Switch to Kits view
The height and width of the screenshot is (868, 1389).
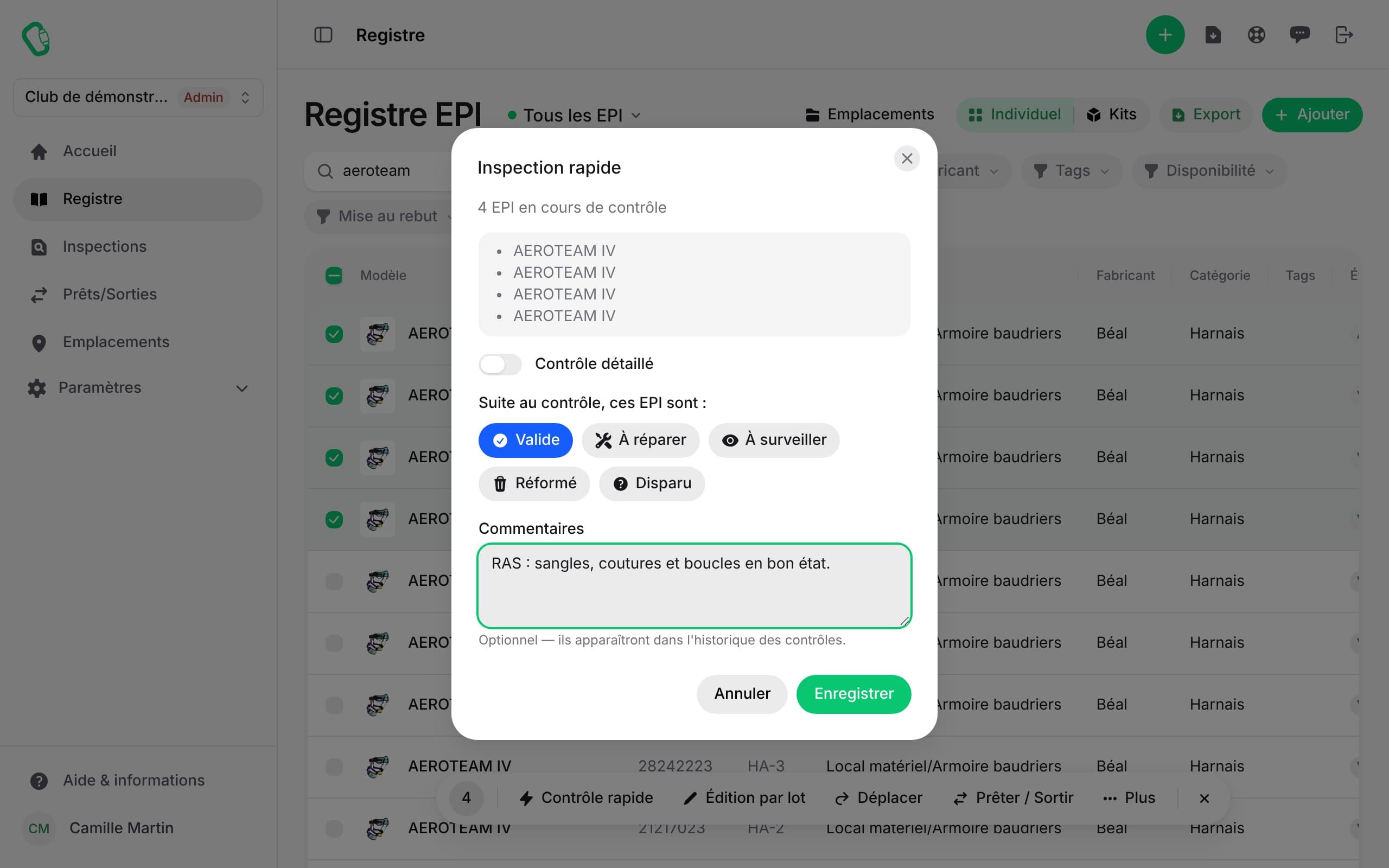[1111, 115]
